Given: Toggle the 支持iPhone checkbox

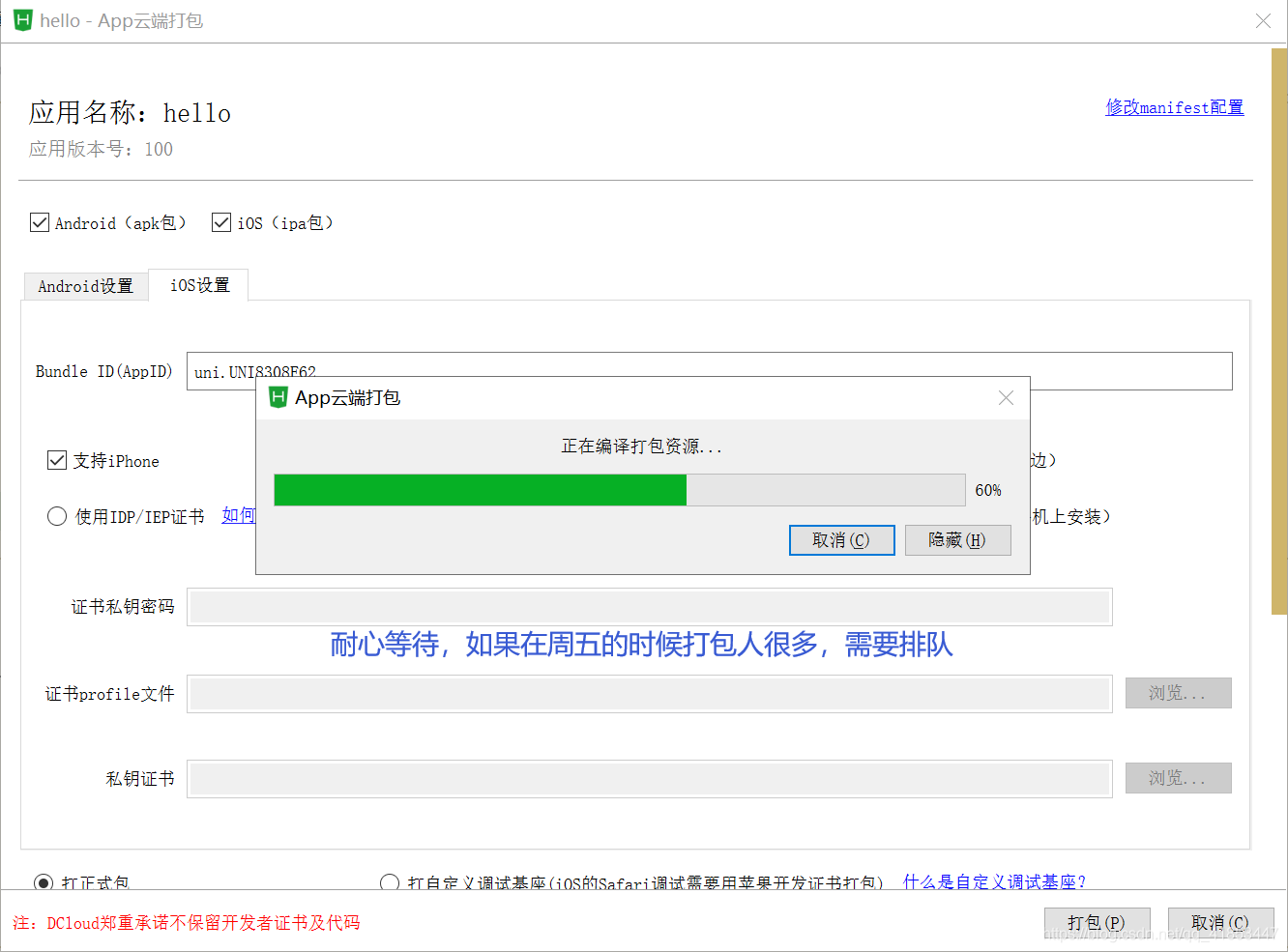Looking at the screenshot, I should (x=57, y=460).
